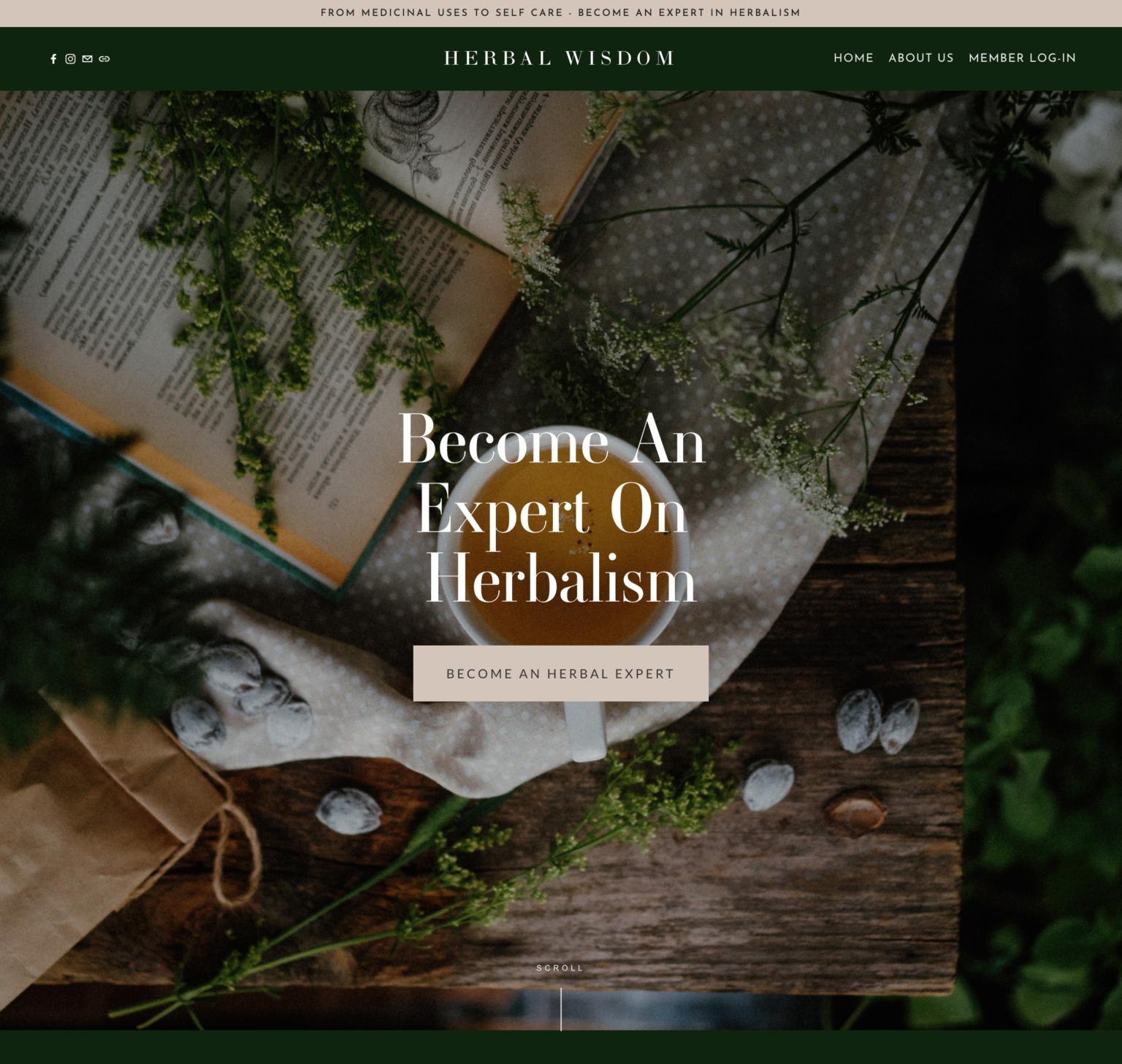Screen dimensions: 1122x1064
Task: Click the email envelope icon
Action: click(88, 59)
